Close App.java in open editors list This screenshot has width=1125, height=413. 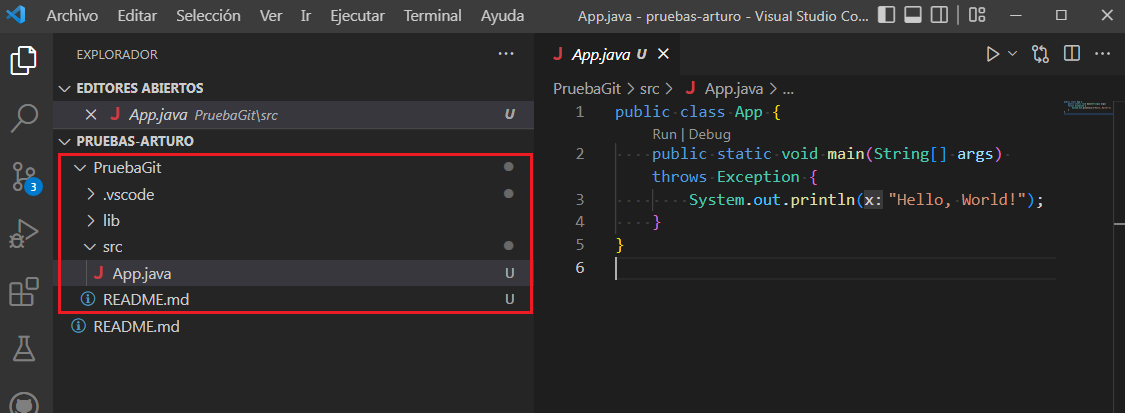tap(91, 114)
